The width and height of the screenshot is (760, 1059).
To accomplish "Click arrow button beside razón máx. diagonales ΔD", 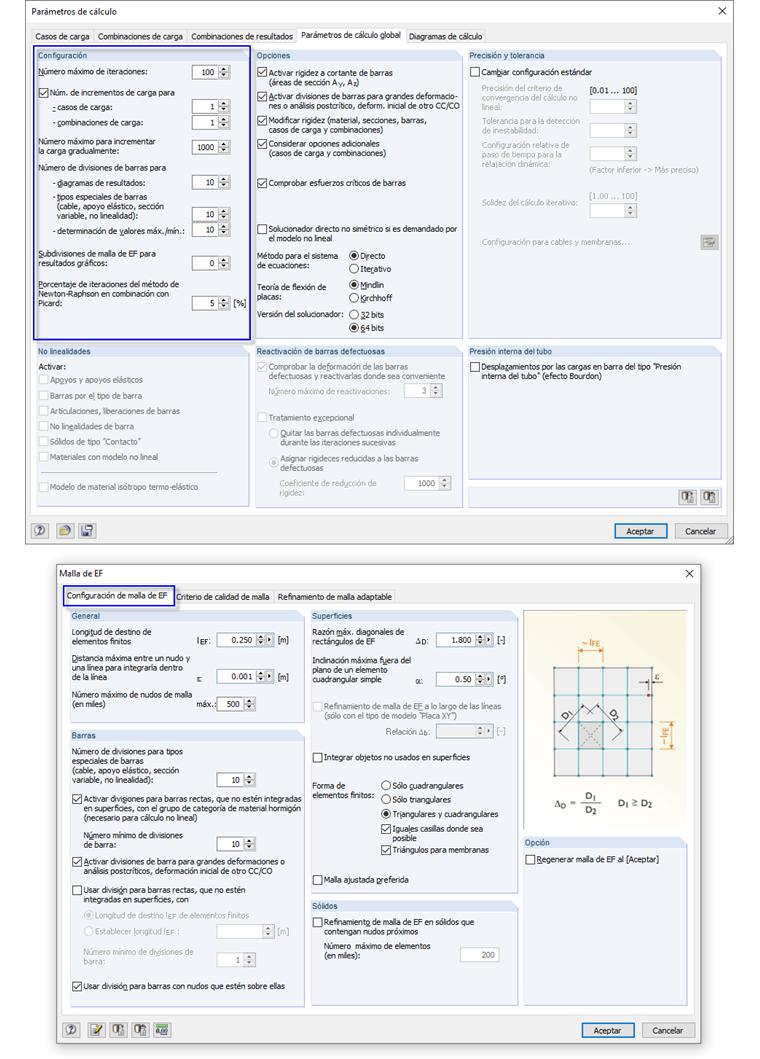I will tap(488, 640).
